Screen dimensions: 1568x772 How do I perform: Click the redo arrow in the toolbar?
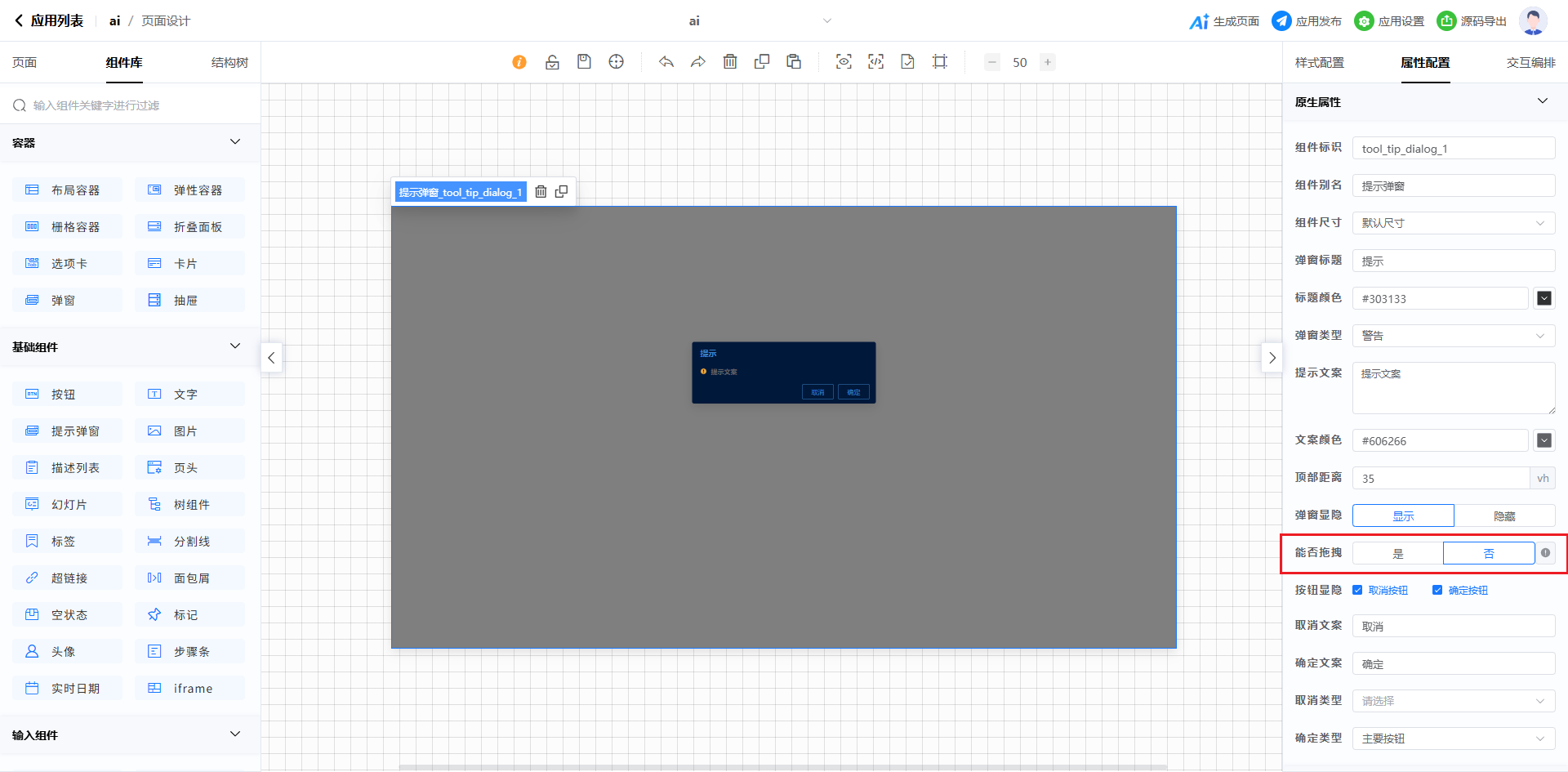tap(698, 62)
